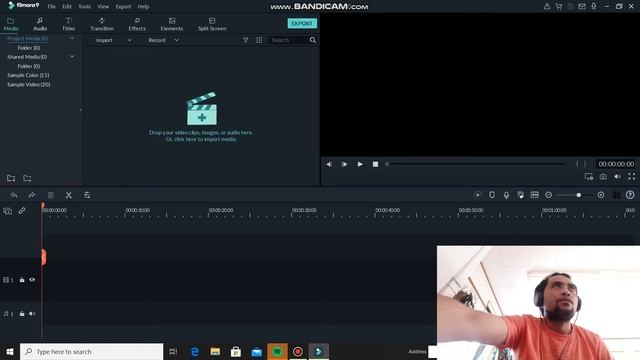The height and width of the screenshot is (360, 640).
Task: Click the filter funnel icon in media toolbar
Action: 246,40
